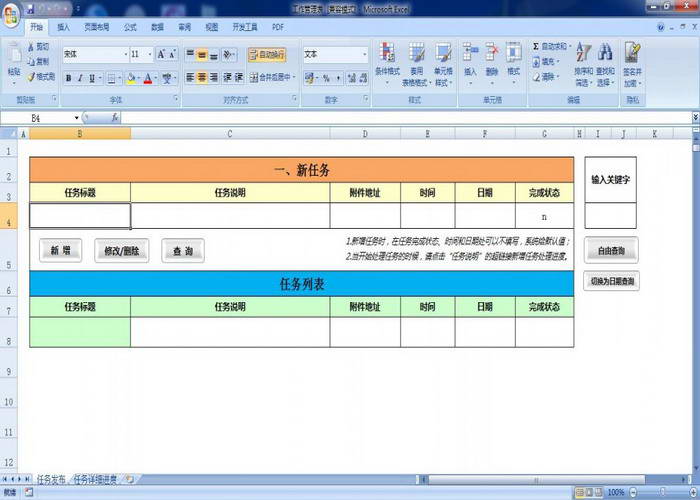Click the borders icon
Image resolution: width=700 pixels, height=500 pixels.
pos(112,79)
